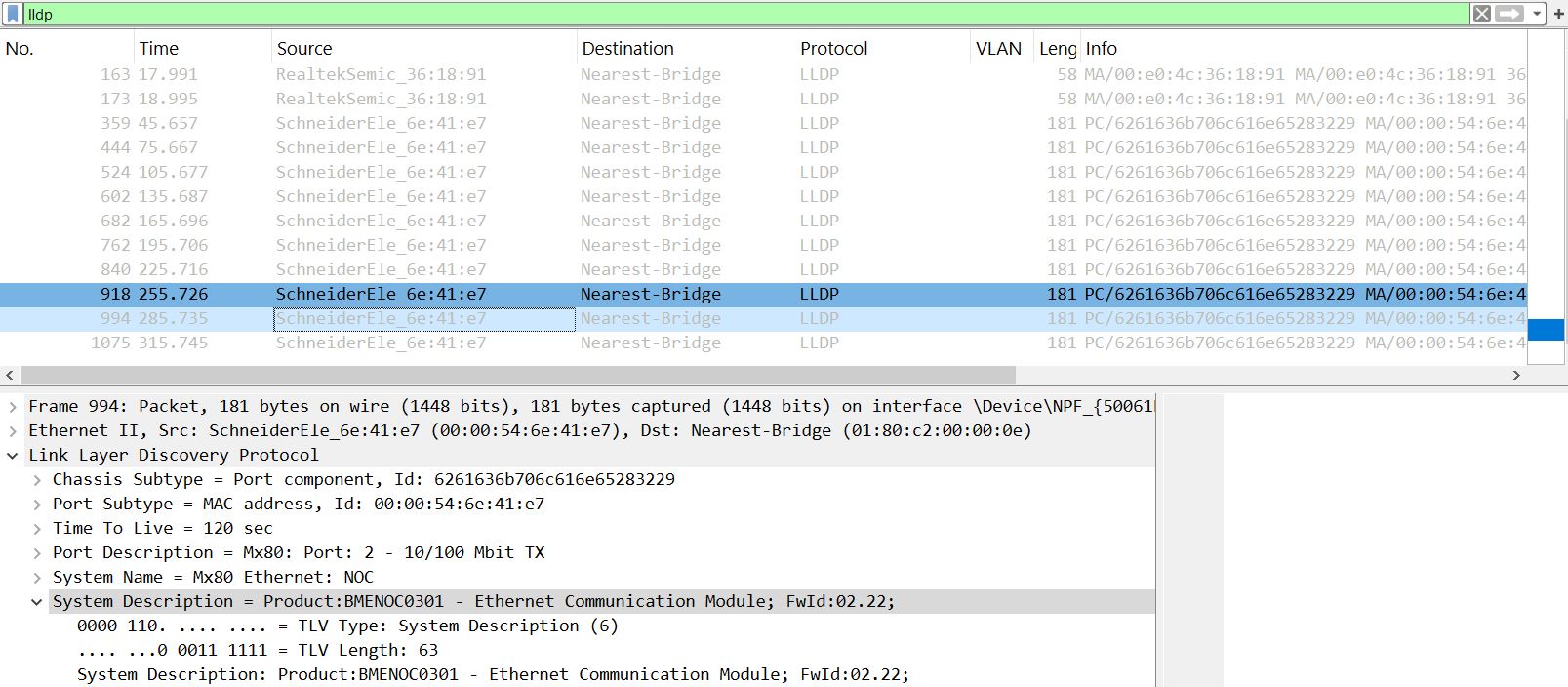
Task: Select packet 1075 at time 315.745
Action: (763, 343)
